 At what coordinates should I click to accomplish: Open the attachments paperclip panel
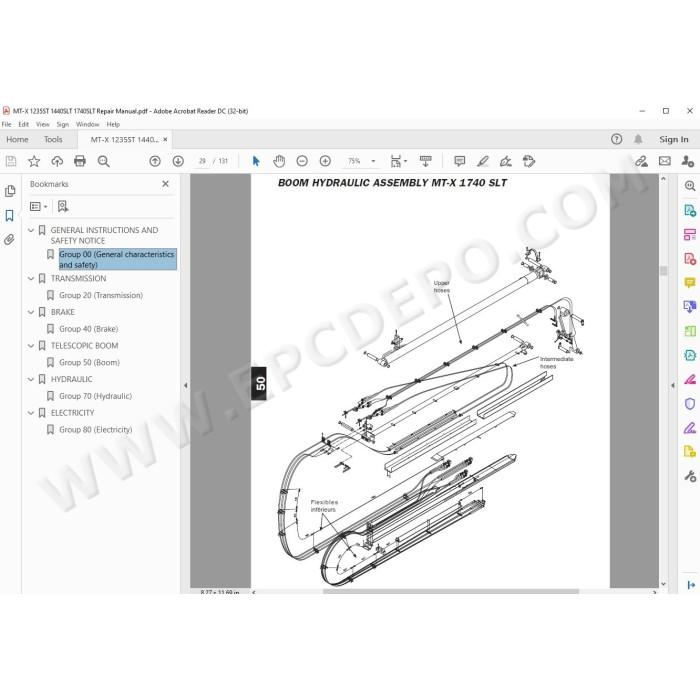pos(10,240)
